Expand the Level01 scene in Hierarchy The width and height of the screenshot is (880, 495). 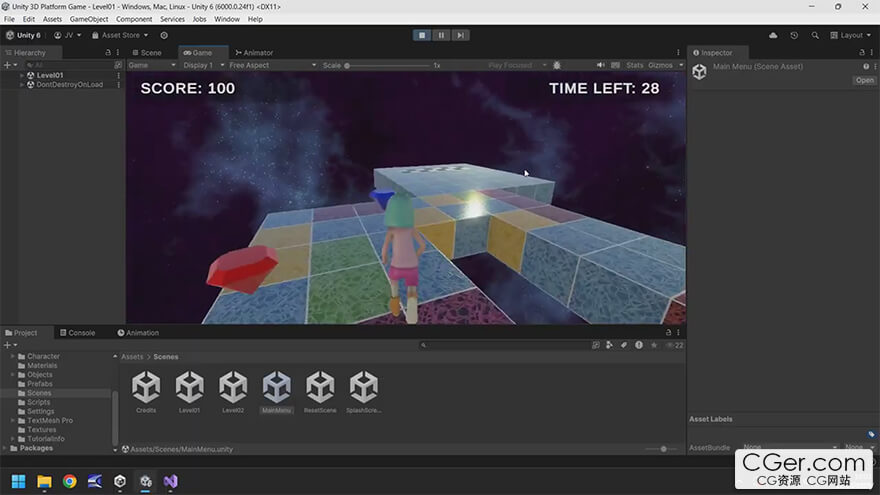coord(22,75)
